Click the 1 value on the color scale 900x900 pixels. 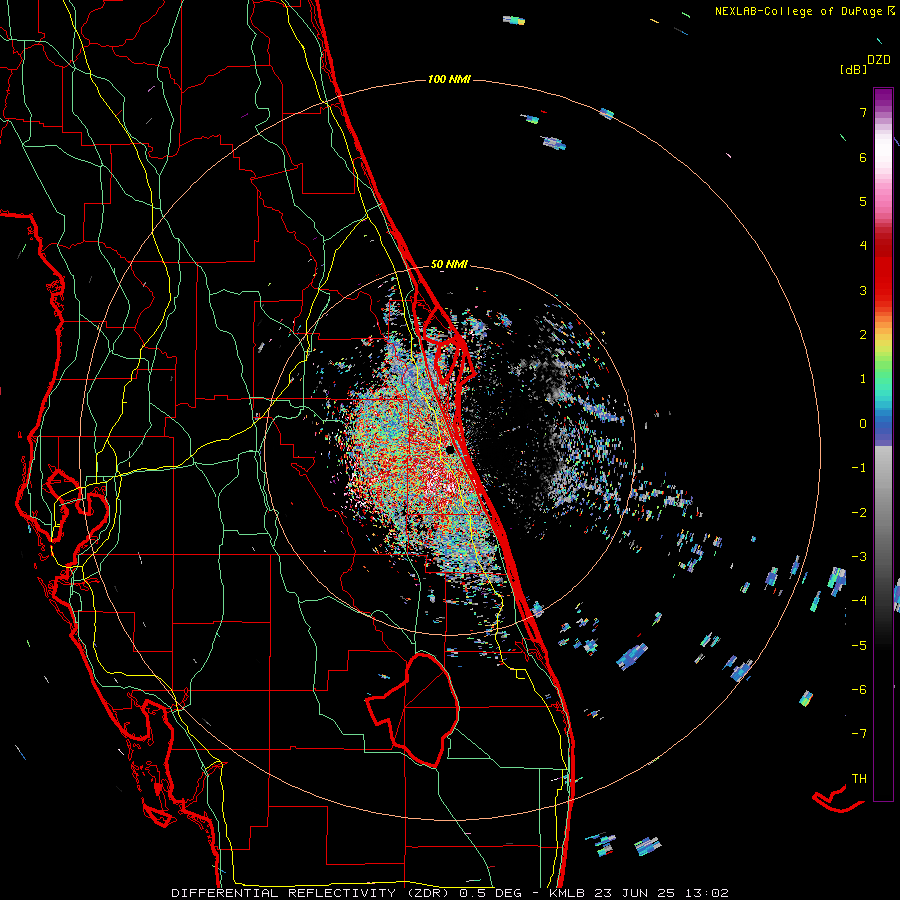point(863,379)
